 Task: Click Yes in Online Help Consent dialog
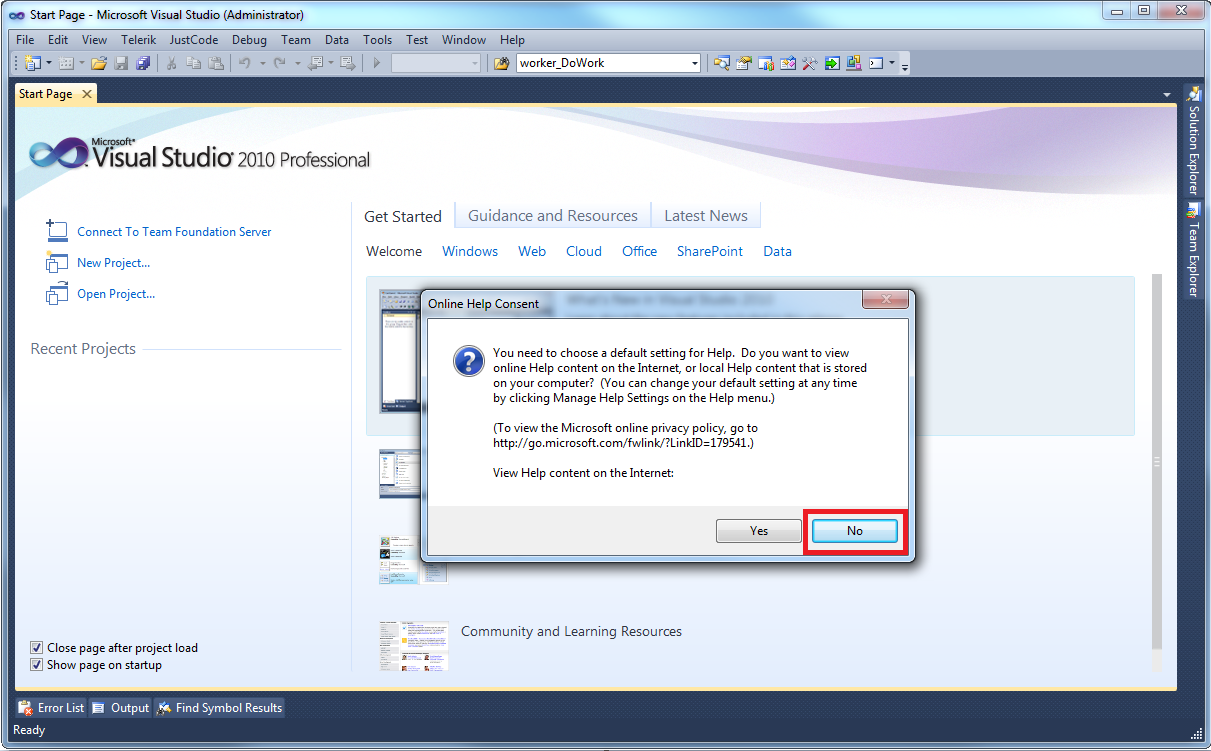pos(759,531)
